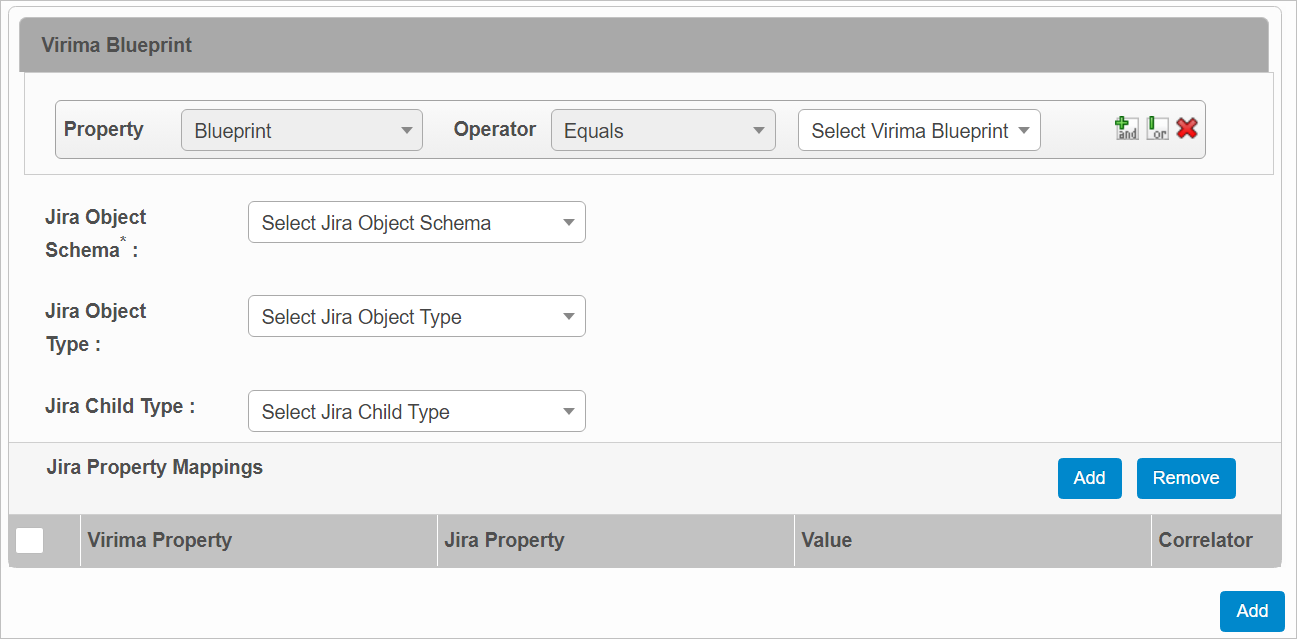Click the Jira Object Schema field label
This screenshot has height=639, width=1297.
point(96,233)
